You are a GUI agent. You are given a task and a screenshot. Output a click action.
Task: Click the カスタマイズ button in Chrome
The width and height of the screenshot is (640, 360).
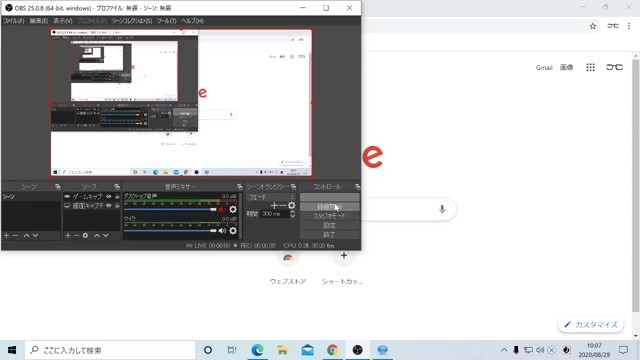[591, 325]
